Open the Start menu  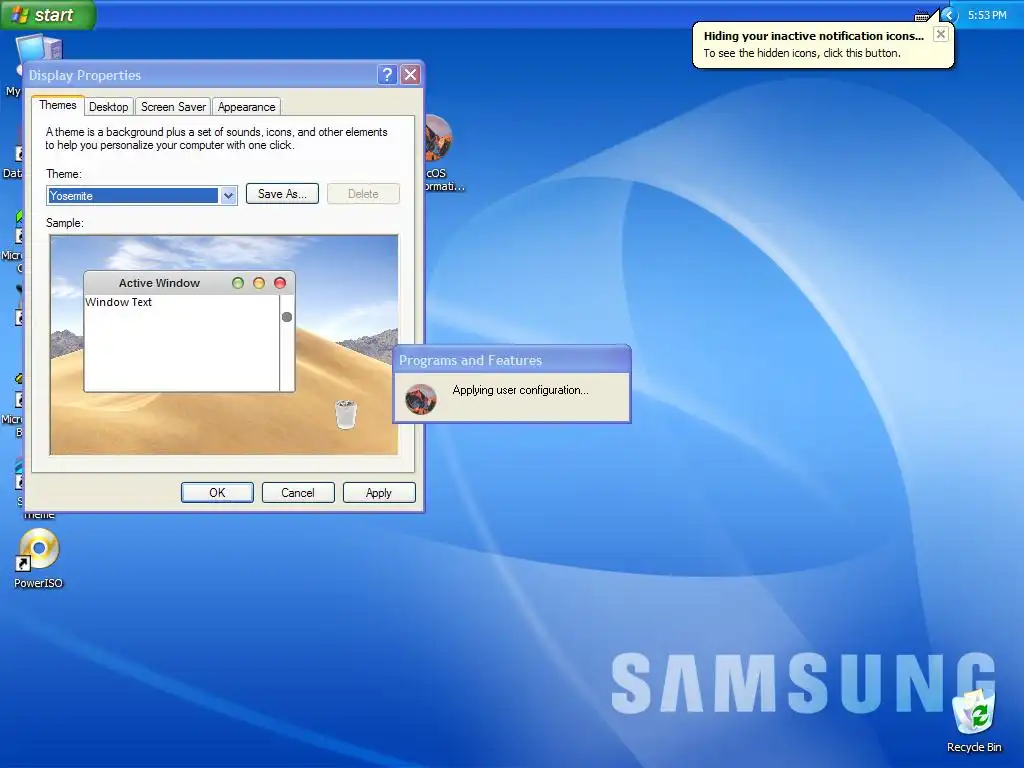48,14
